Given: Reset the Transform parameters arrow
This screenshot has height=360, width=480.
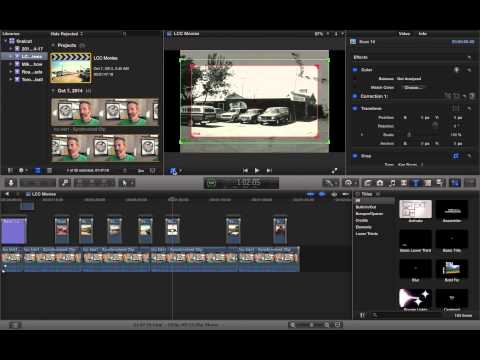Looking at the screenshot, I should coord(469,109).
